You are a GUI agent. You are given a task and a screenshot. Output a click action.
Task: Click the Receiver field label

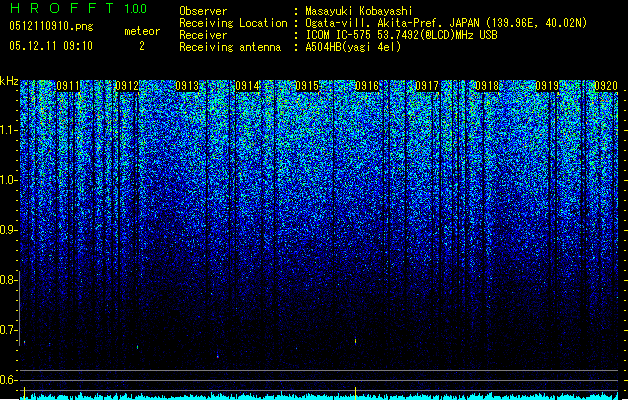tap(203, 35)
